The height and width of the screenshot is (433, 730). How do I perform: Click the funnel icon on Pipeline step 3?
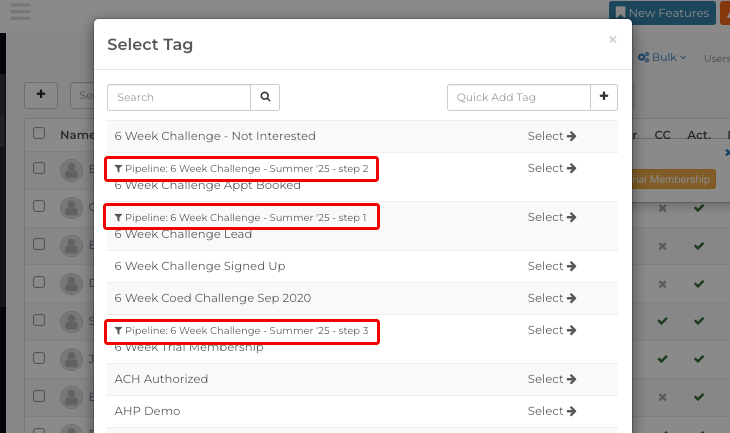[118, 331]
